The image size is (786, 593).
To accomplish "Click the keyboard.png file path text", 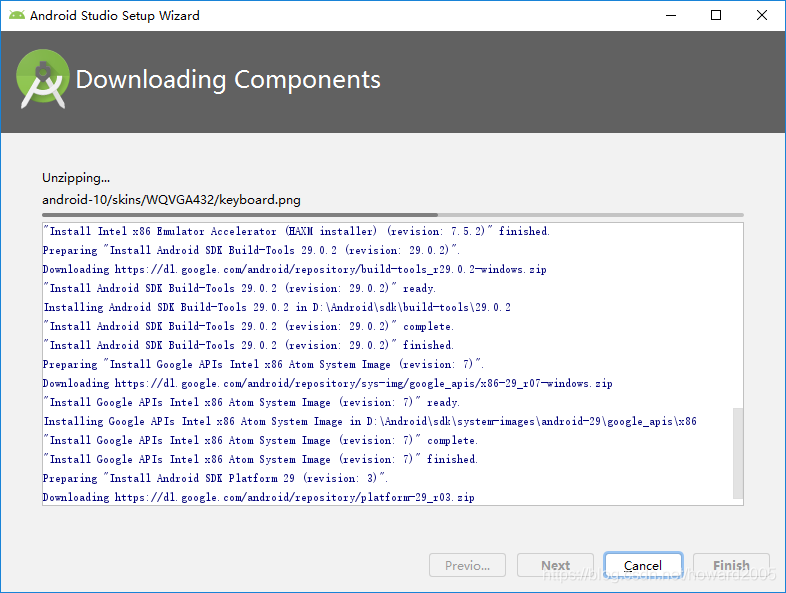I will tap(171, 200).
